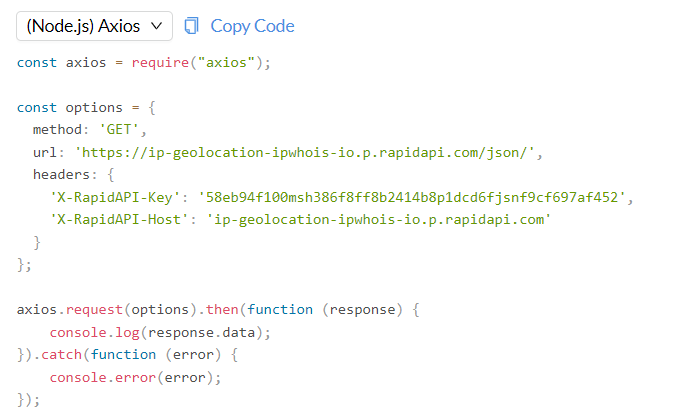Click the Copy Code link text
The width and height of the screenshot is (678, 420).
pyautogui.click(x=252, y=26)
